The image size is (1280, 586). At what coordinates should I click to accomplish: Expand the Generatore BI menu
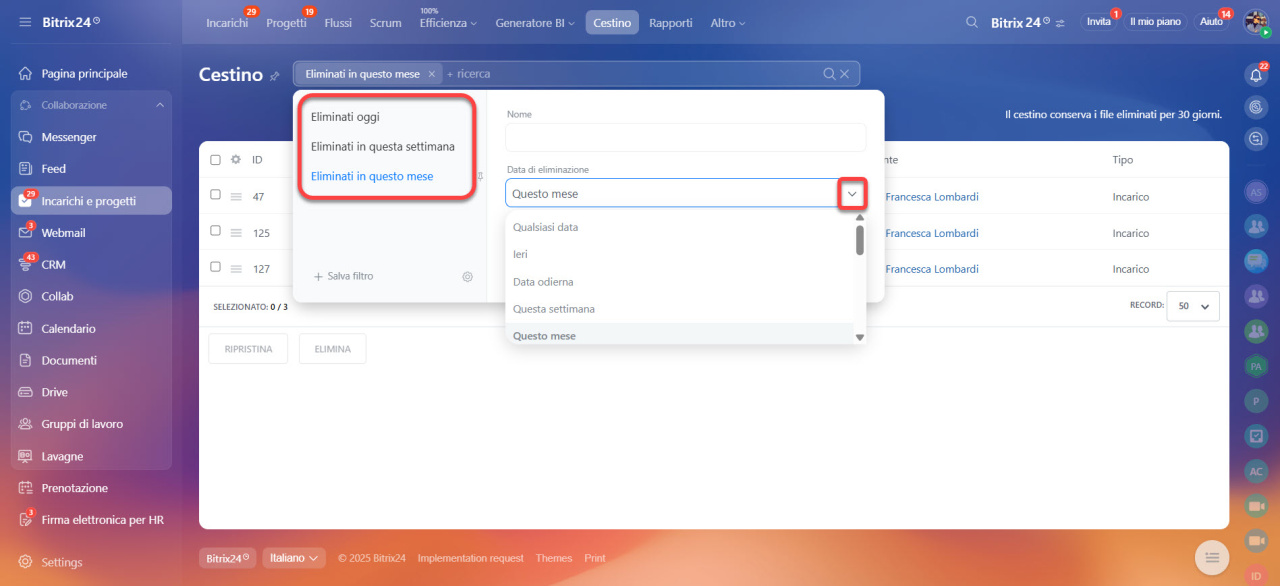(535, 22)
